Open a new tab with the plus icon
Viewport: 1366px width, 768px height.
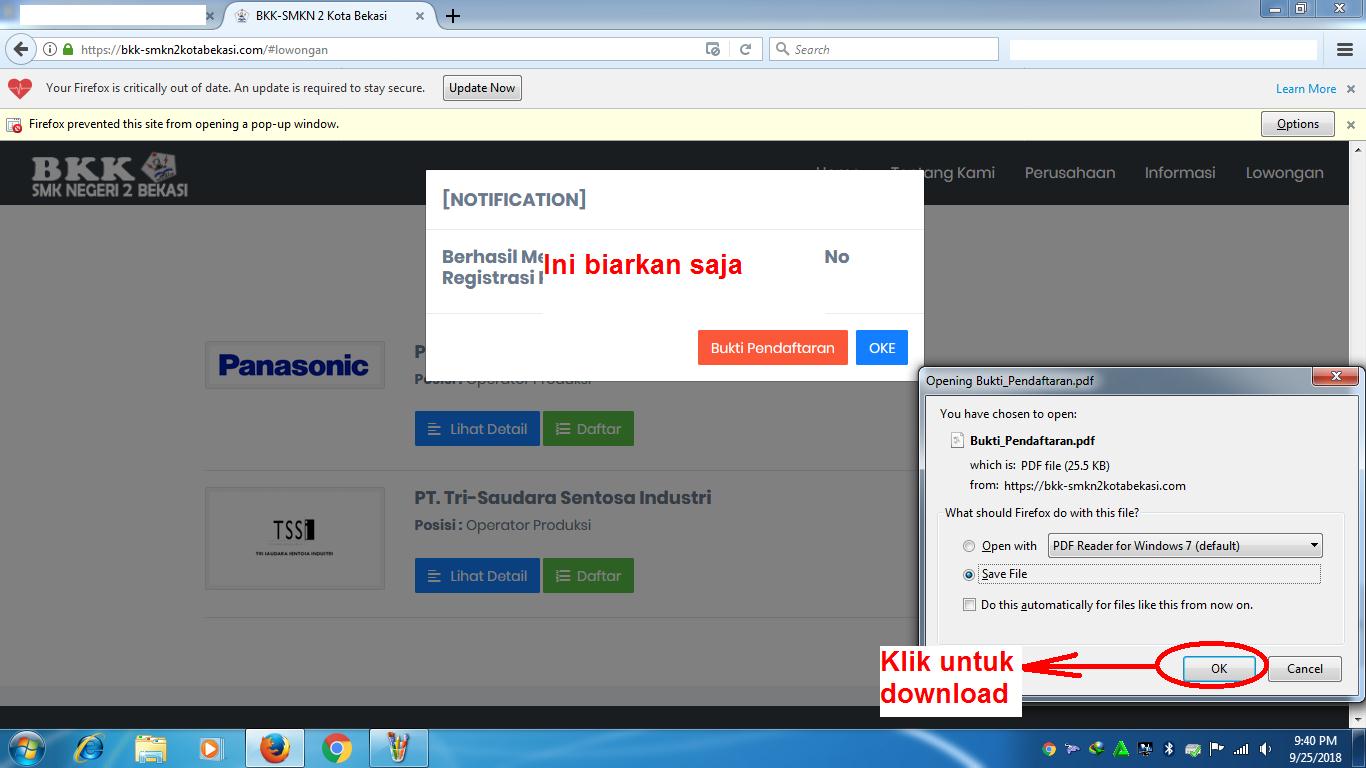[453, 16]
